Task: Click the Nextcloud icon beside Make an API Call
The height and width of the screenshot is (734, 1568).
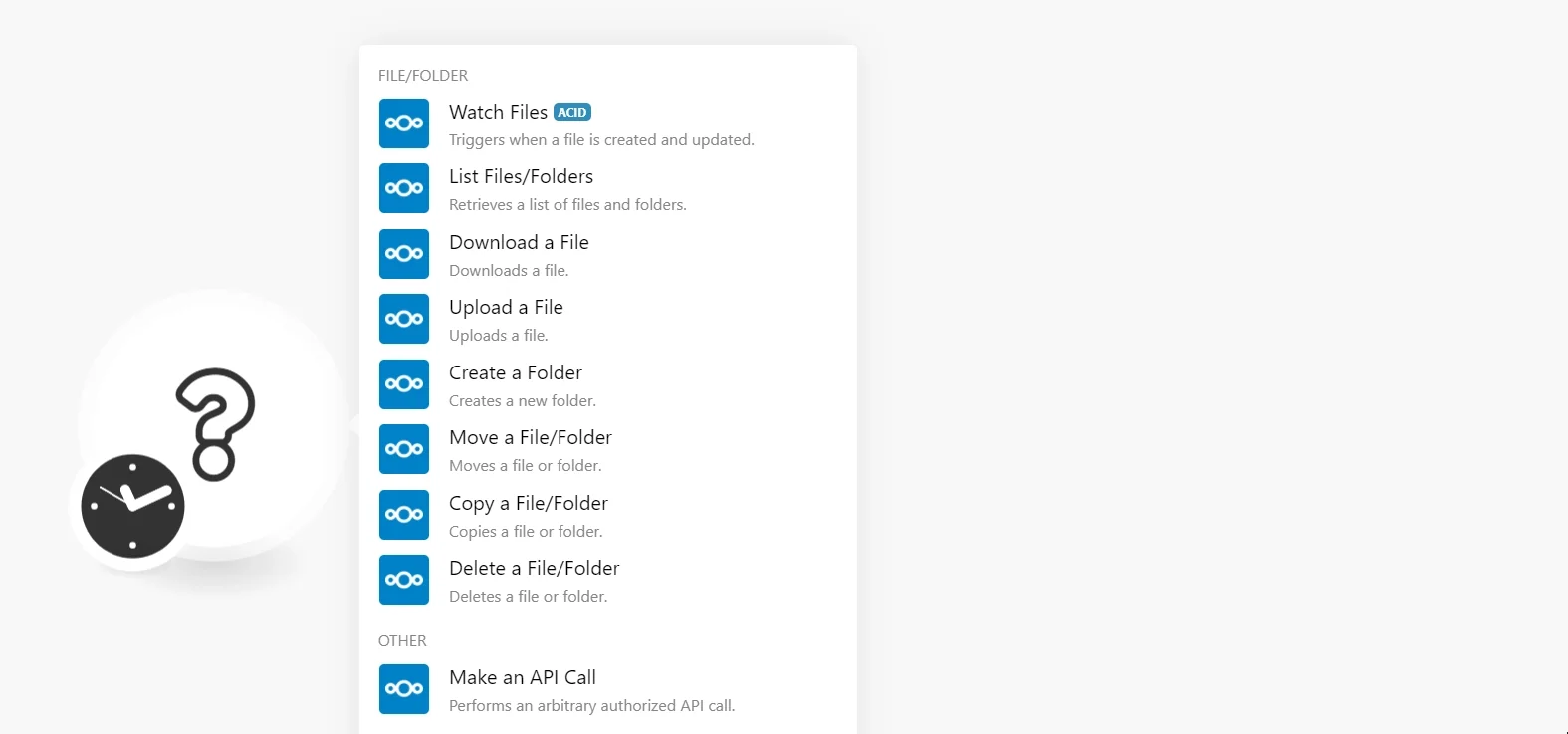Action: 404,689
